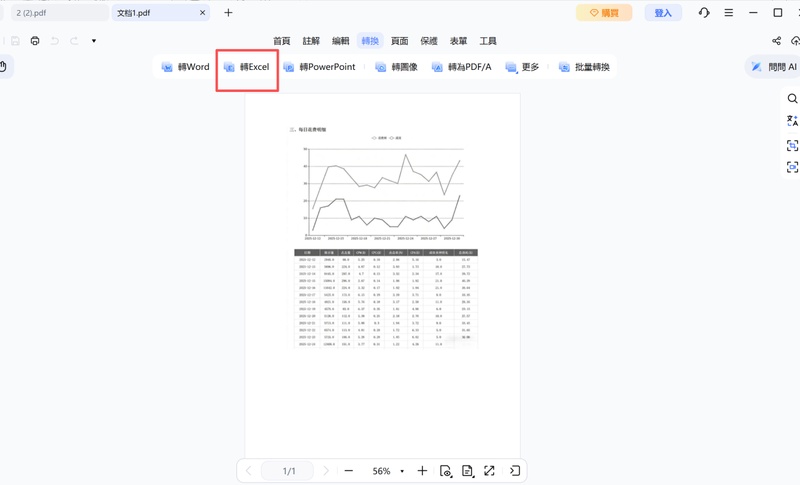Open the 工具 menu tab

(x=488, y=41)
